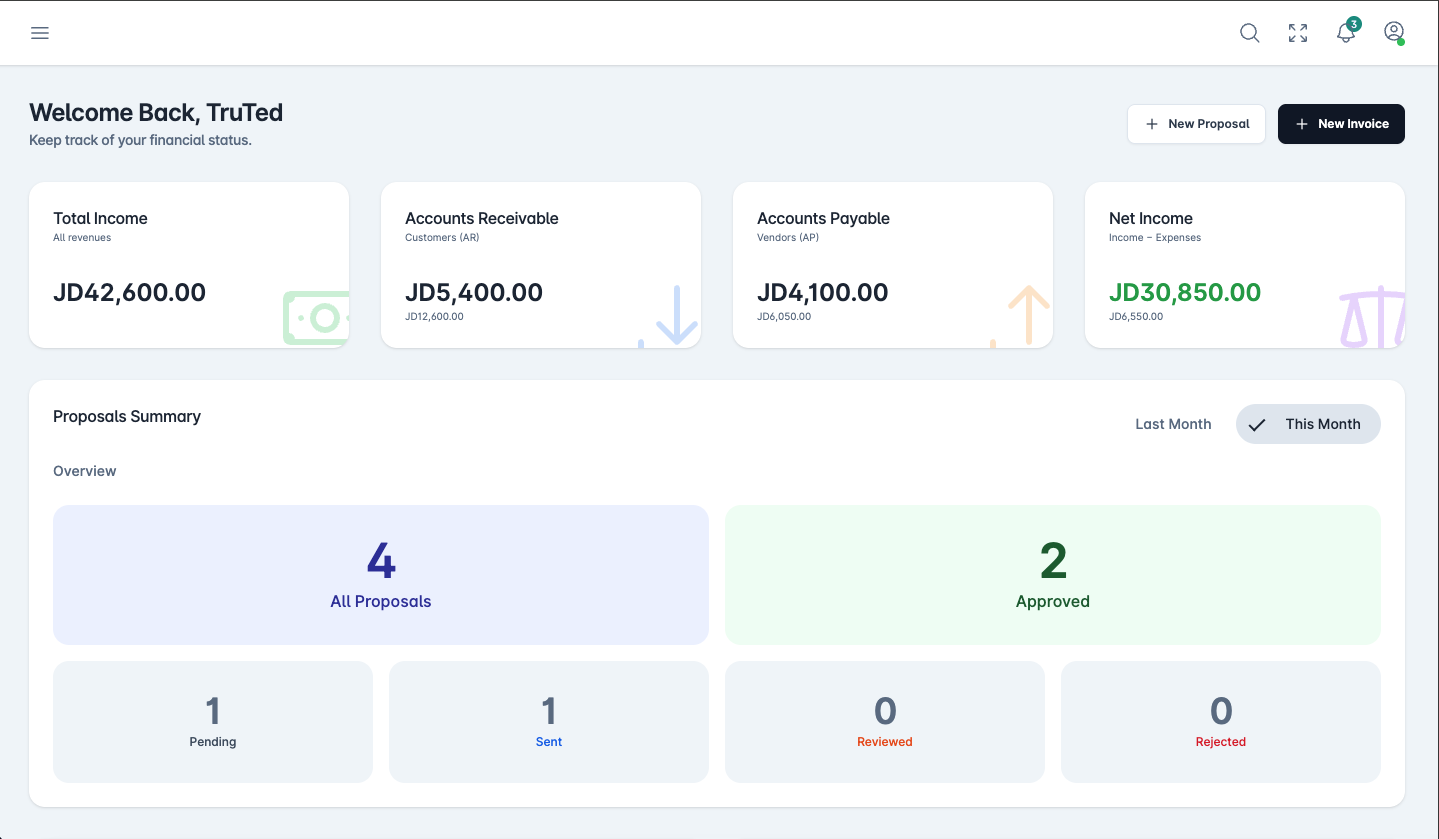This screenshot has height=839, width=1439.
Task: Click the Proposals Summary heading
Action: point(127,416)
